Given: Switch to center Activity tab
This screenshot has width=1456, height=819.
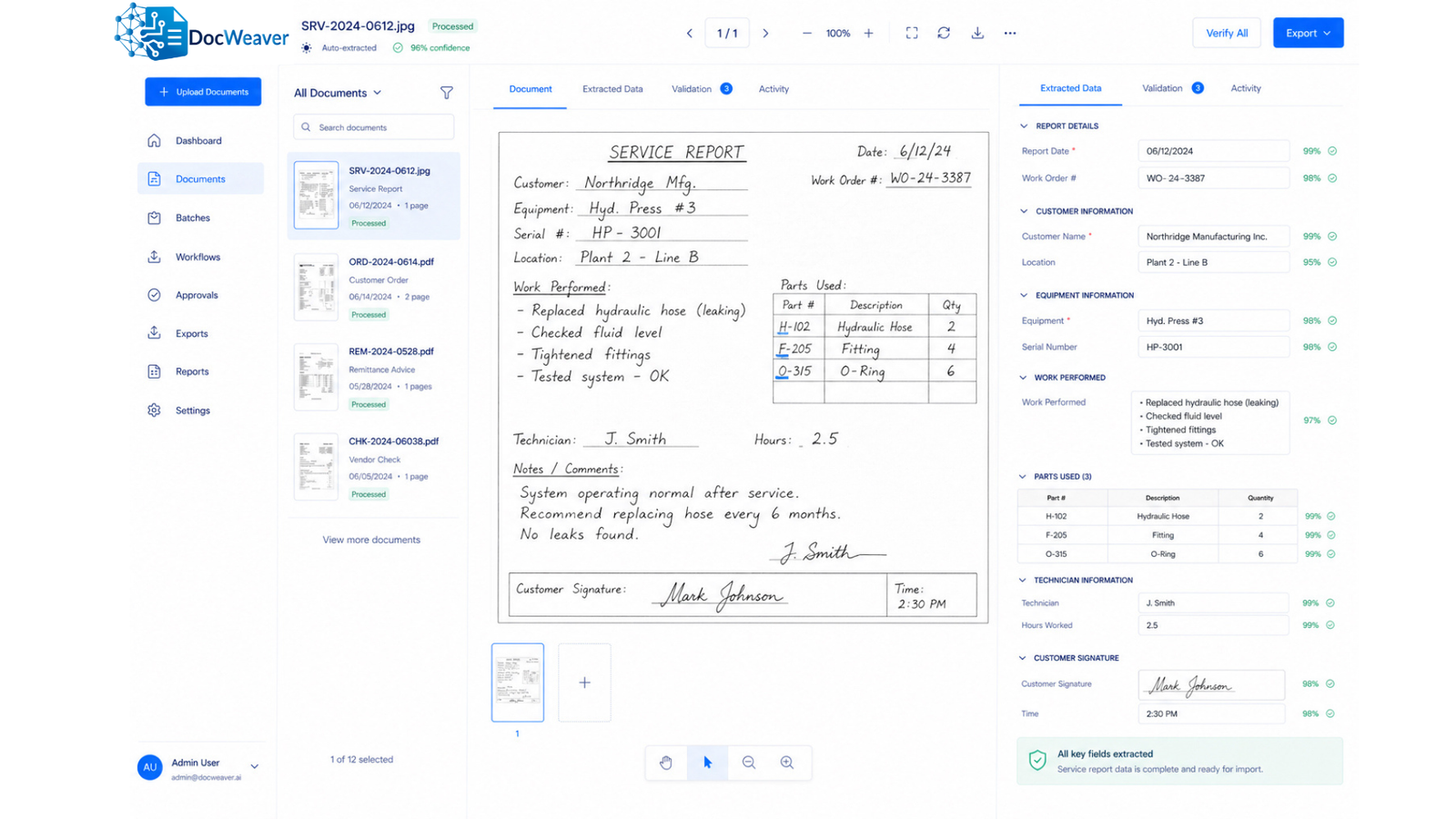Looking at the screenshot, I should (773, 89).
